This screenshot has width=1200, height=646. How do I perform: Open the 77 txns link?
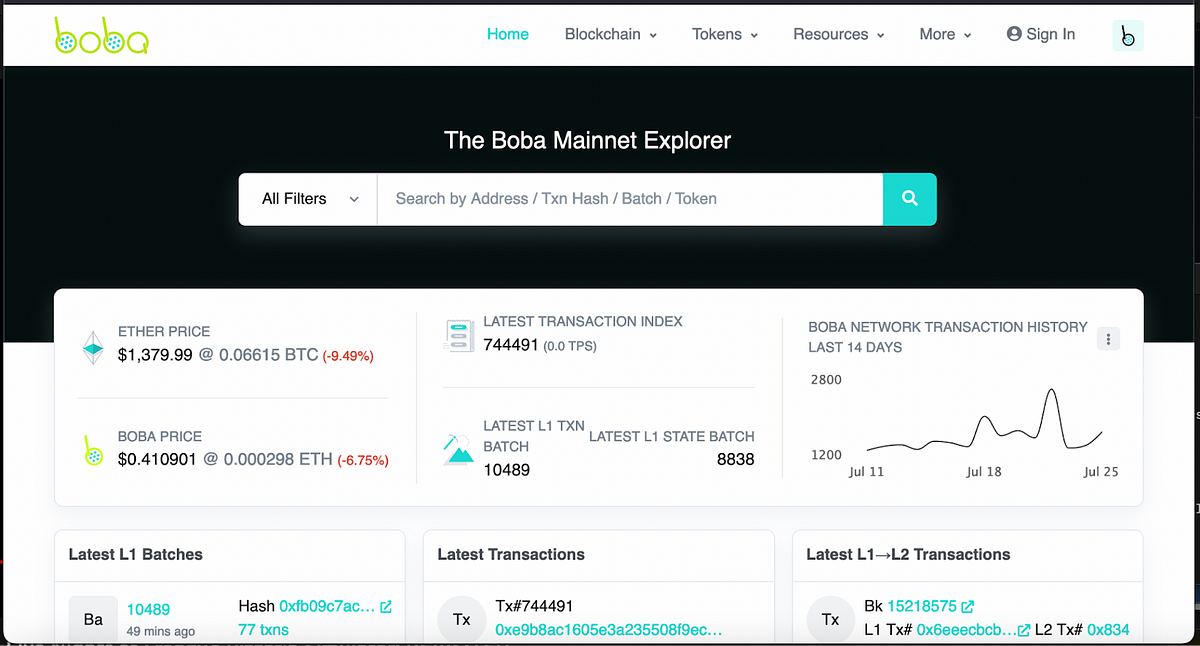pyautogui.click(x=264, y=629)
